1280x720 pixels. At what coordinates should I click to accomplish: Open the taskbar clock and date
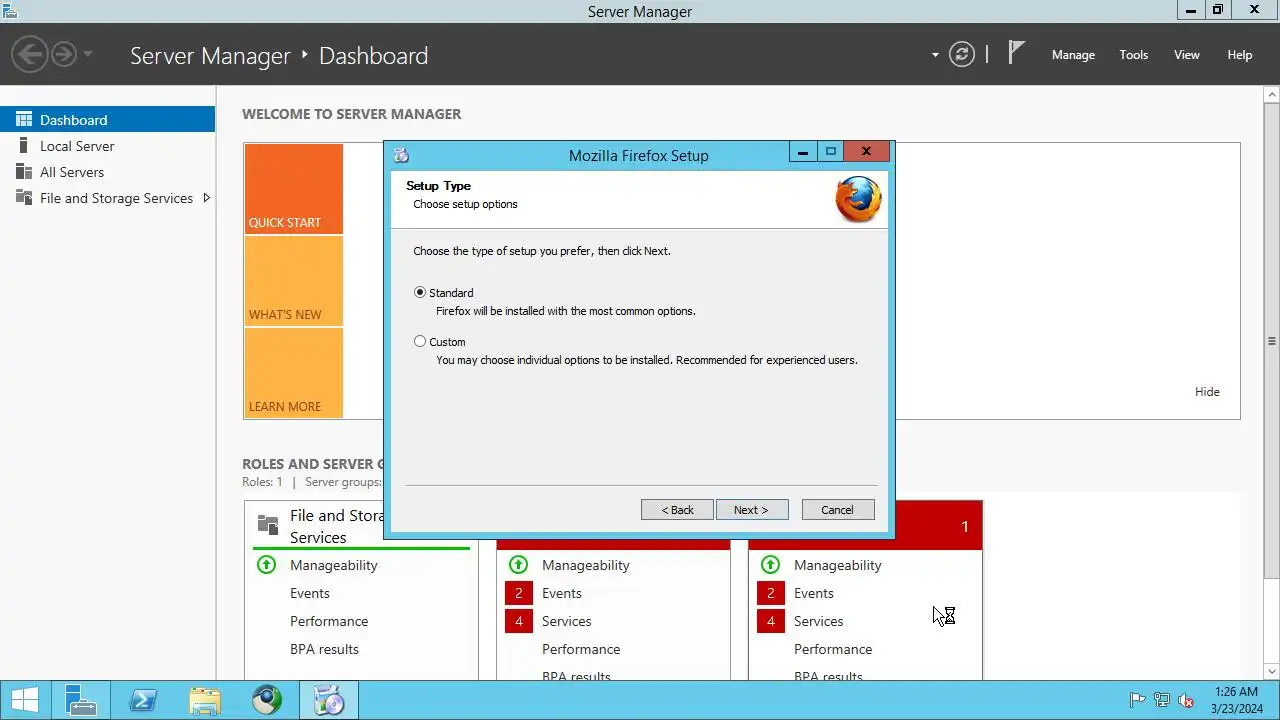coord(1236,700)
